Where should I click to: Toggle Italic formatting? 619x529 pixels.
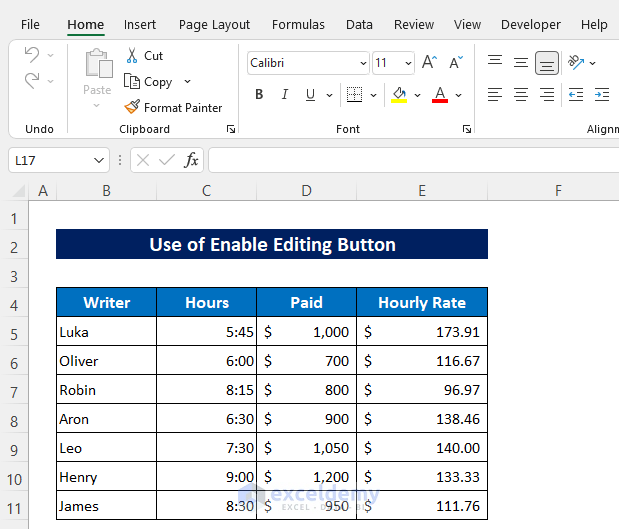tap(285, 94)
